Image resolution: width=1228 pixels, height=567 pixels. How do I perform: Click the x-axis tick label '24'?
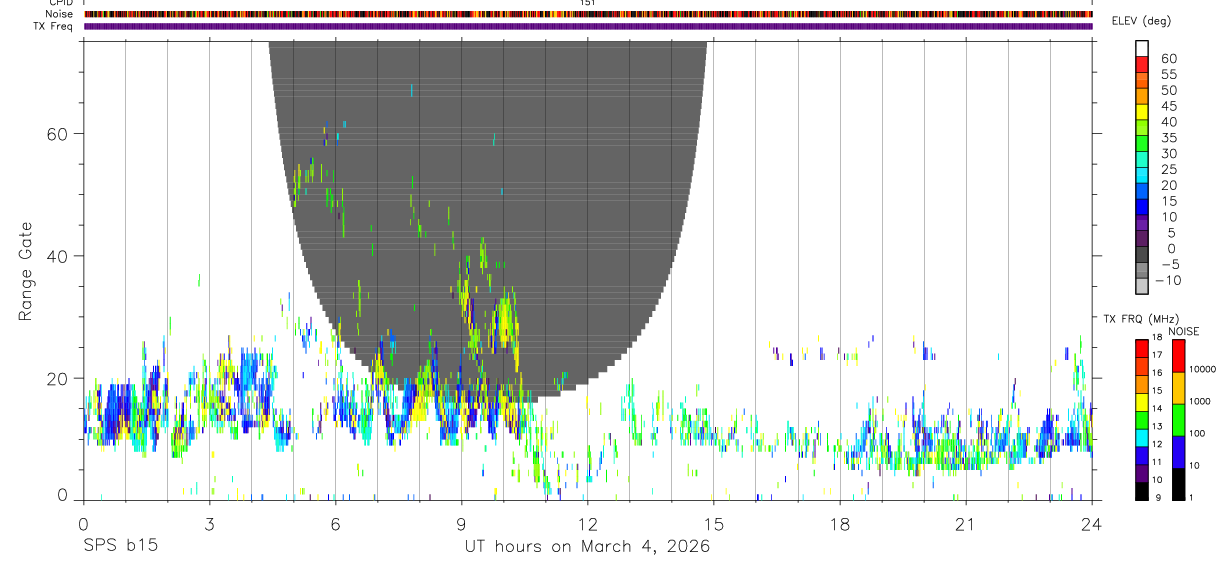tap(1092, 525)
